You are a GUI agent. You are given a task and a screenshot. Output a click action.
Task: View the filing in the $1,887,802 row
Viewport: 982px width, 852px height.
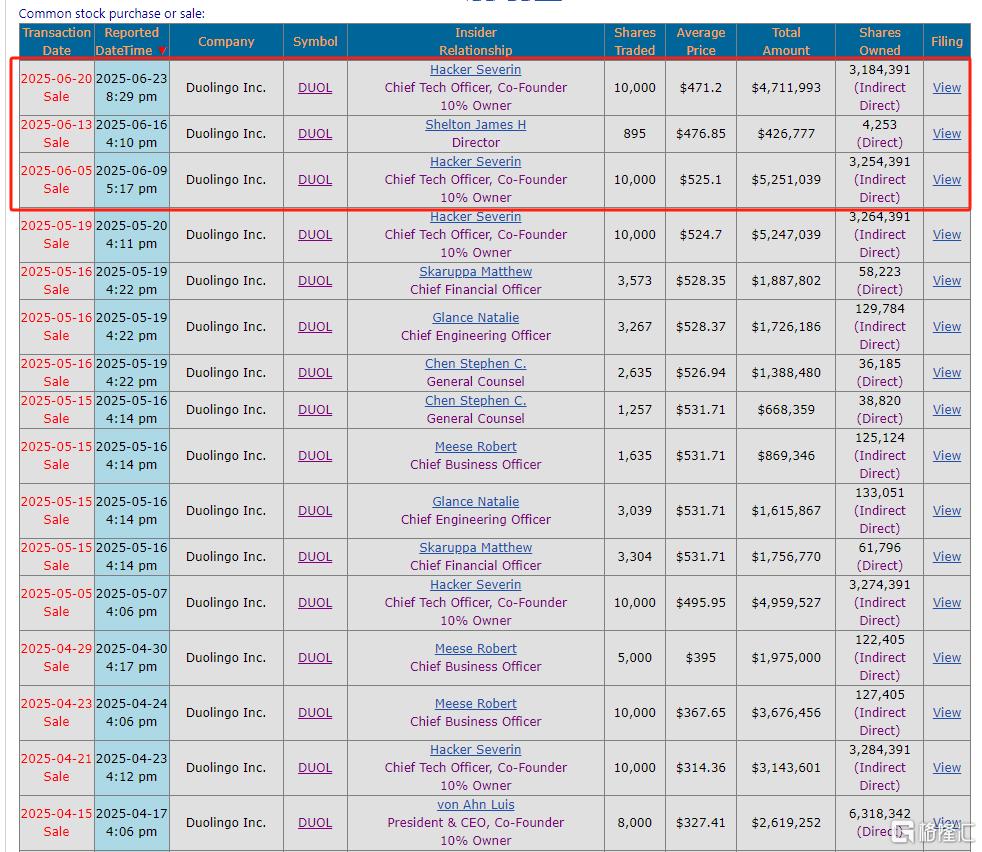click(x=946, y=281)
